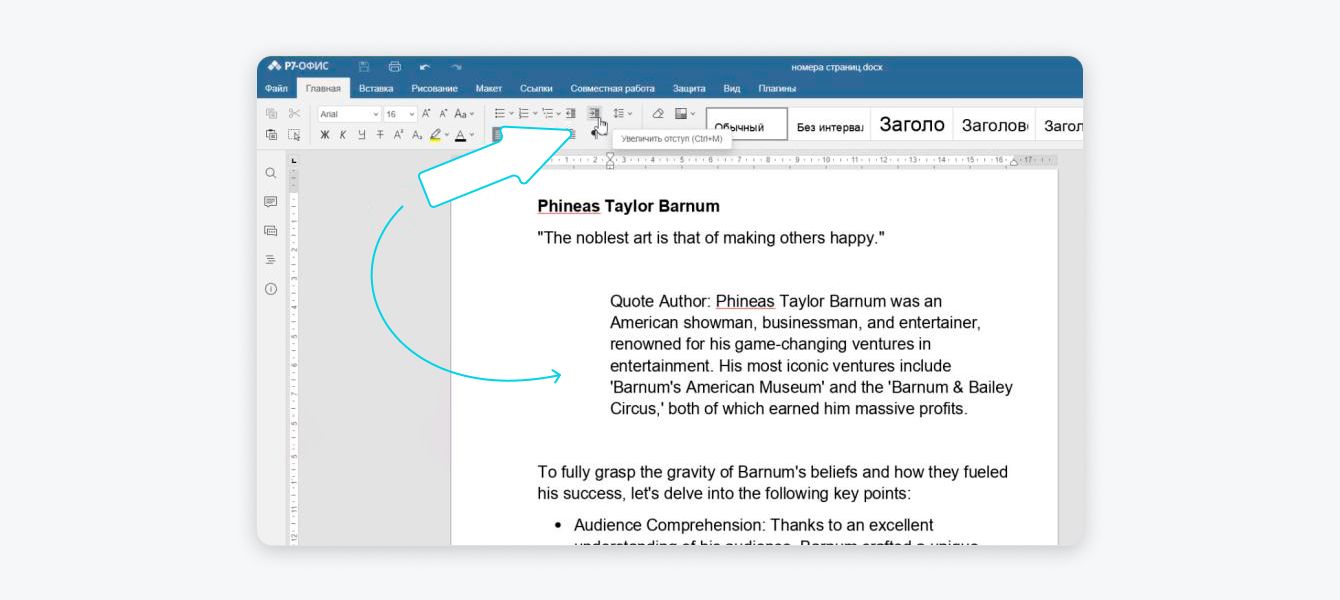Apply the Обычный paragraph style
Viewport: 1340px width, 600px height.
[746, 125]
